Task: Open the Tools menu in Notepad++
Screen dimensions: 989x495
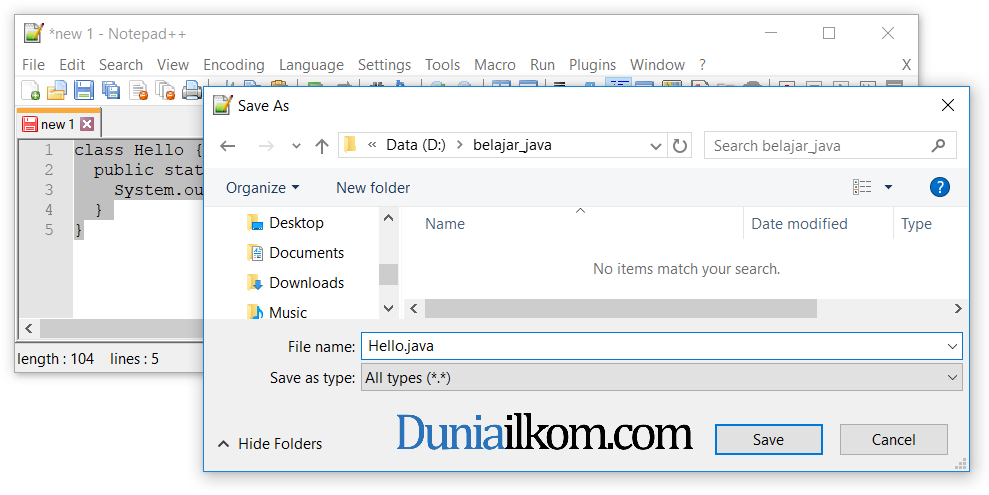Action: click(442, 65)
